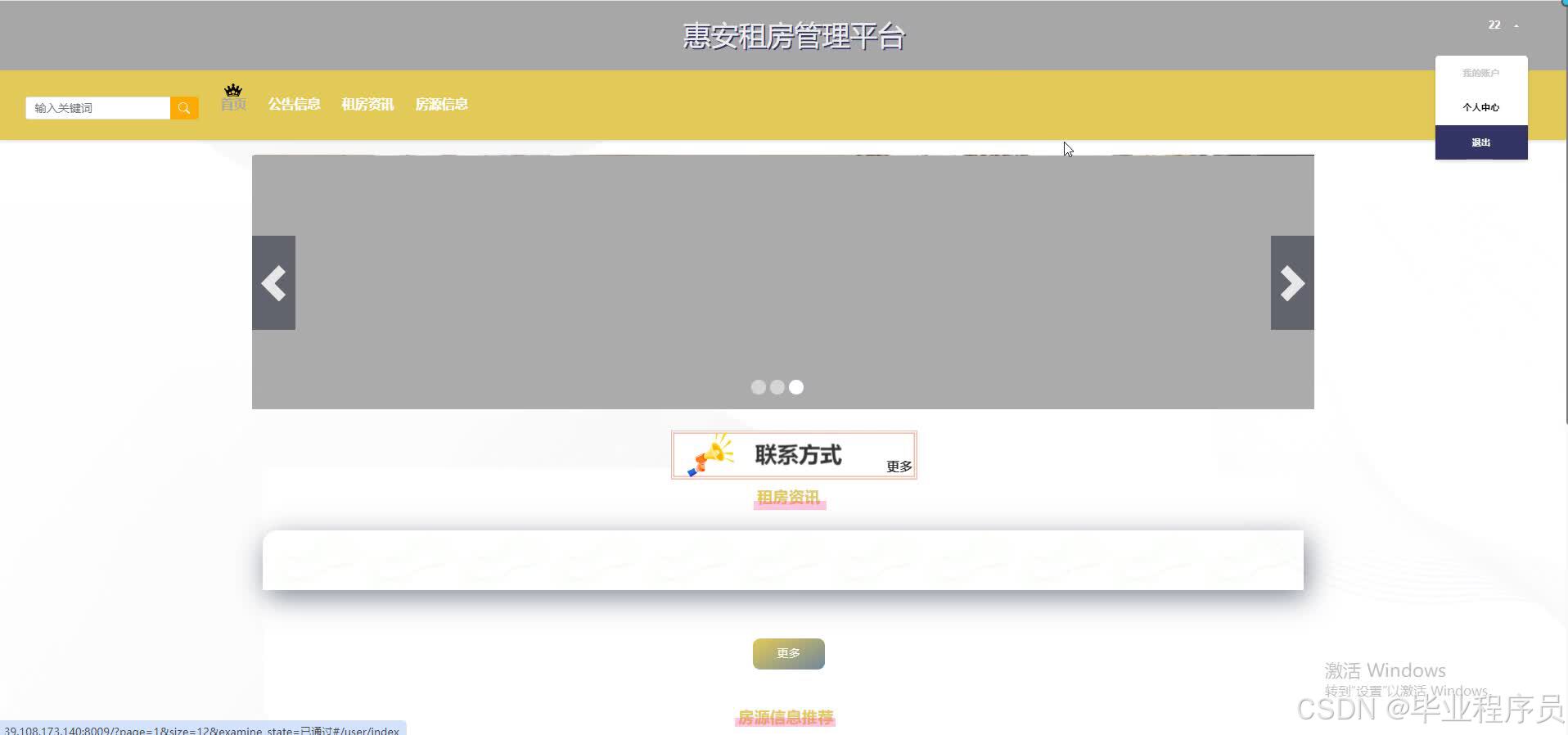
Task: Select the first carousel indicator dot
Action: point(759,387)
